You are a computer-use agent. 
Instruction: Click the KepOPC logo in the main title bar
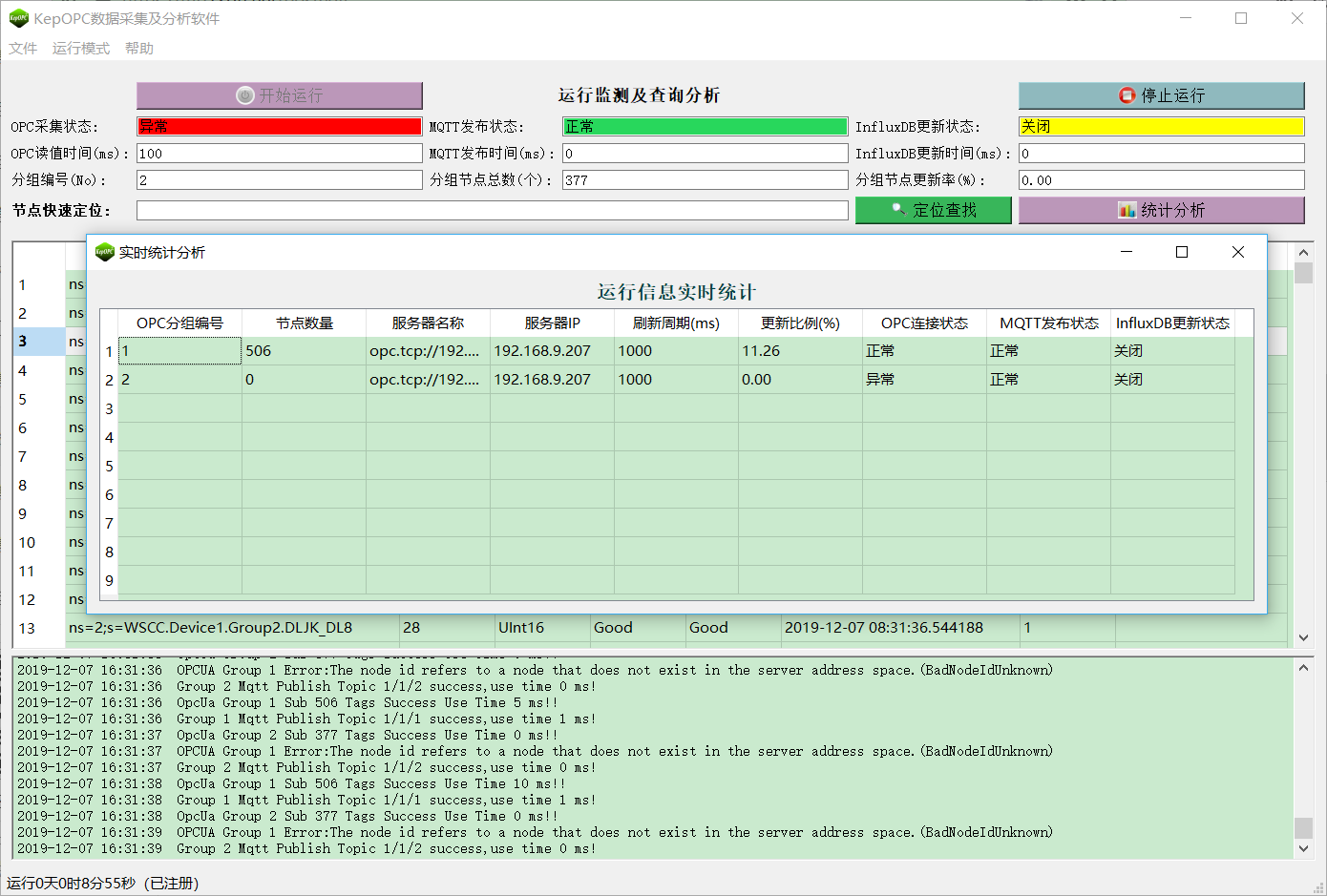tap(18, 17)
